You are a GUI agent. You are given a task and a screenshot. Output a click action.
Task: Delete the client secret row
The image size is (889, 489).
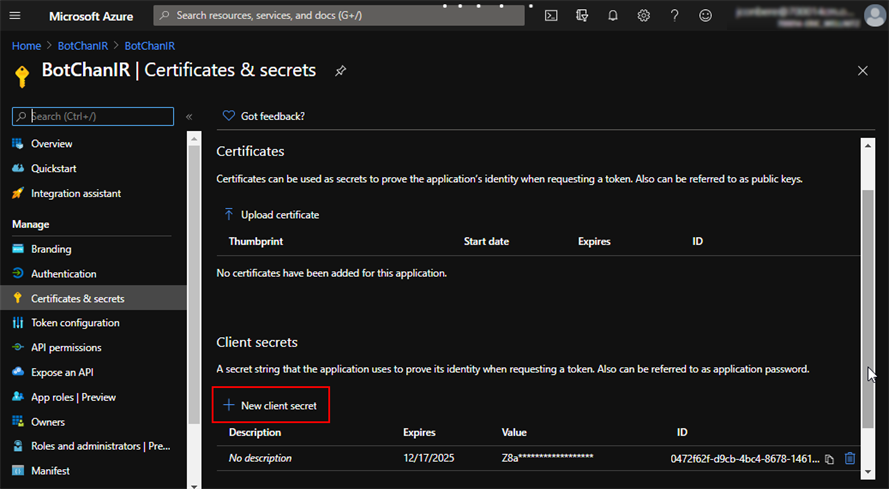pyautogui.click(x=849, y=458)
